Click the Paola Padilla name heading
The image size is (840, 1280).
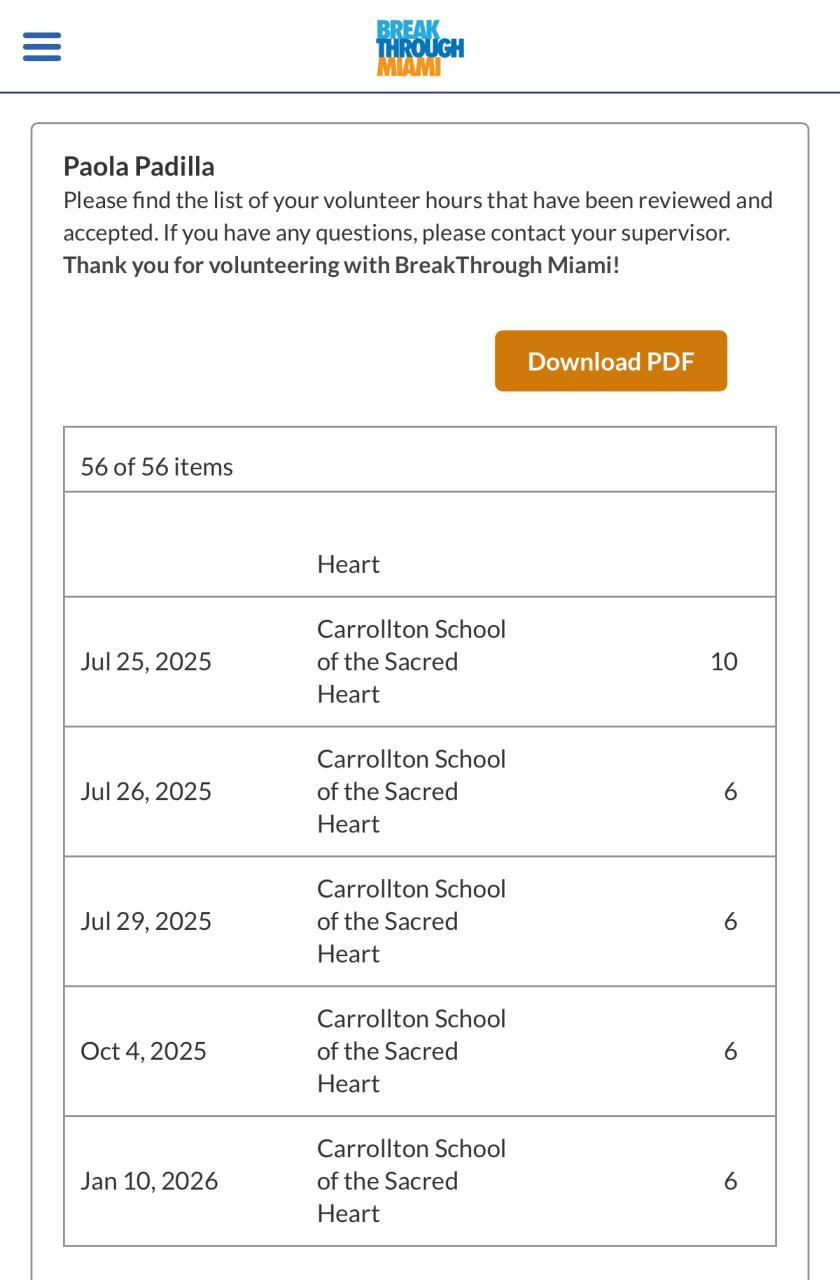pos(139,166)
